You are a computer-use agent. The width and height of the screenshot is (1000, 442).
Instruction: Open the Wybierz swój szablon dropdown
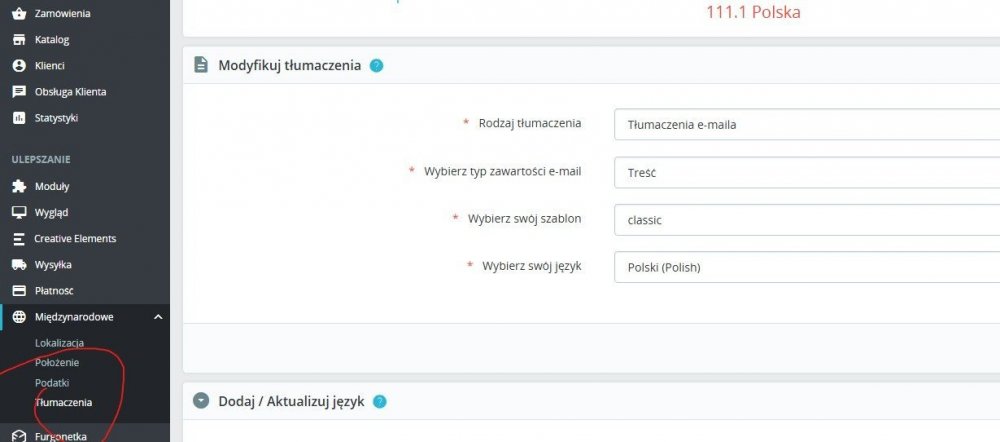click(806, 220)
